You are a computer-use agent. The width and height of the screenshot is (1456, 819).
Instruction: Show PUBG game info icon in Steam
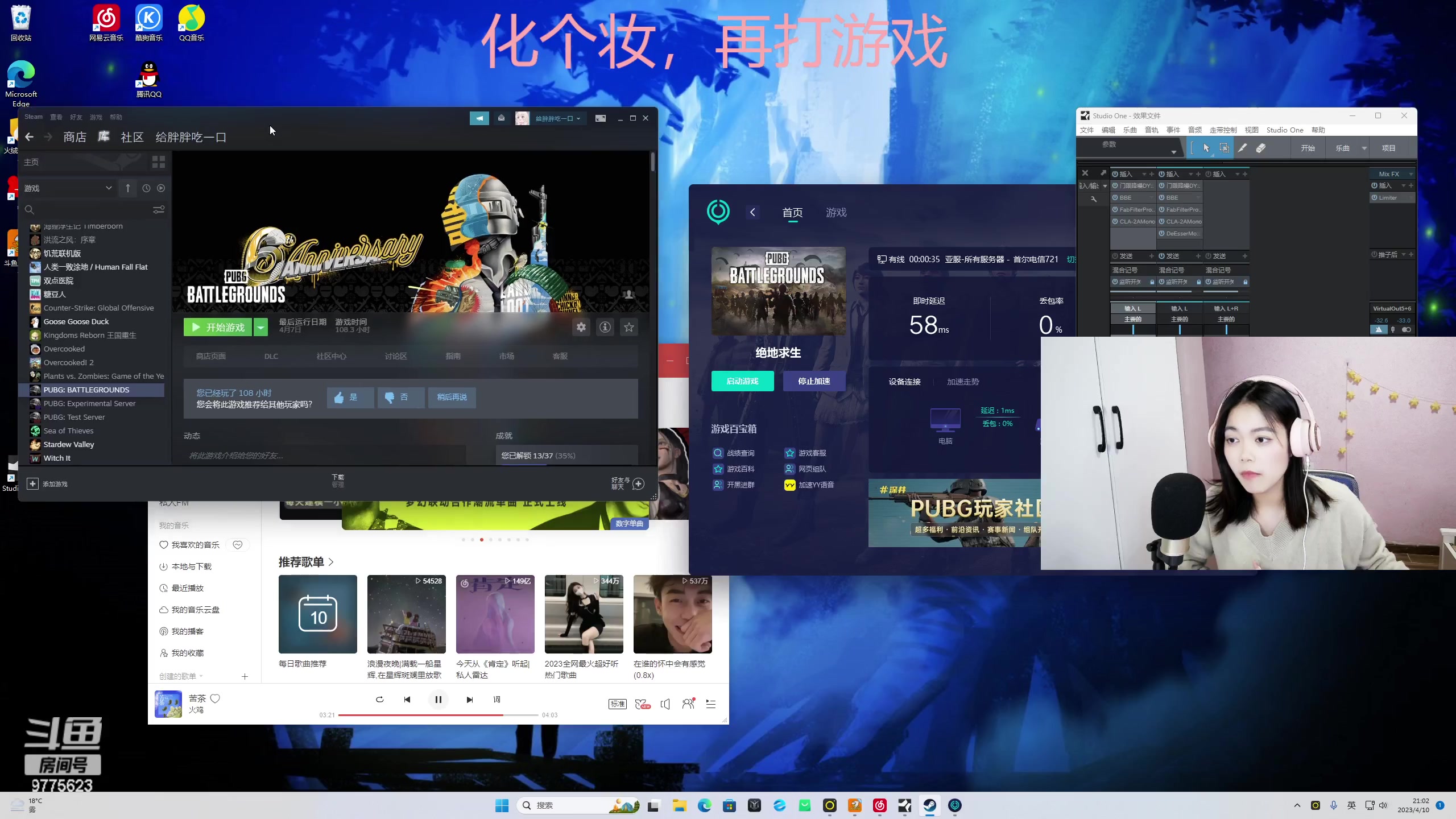click(x=605, y=327)
